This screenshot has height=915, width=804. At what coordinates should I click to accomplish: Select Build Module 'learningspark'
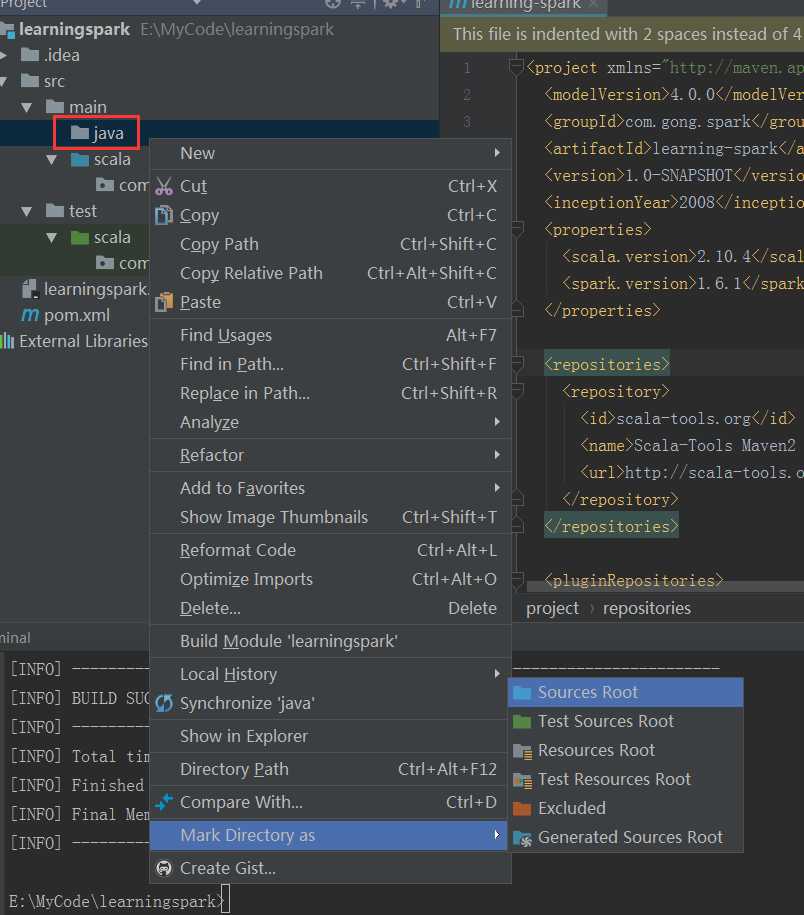331,641
